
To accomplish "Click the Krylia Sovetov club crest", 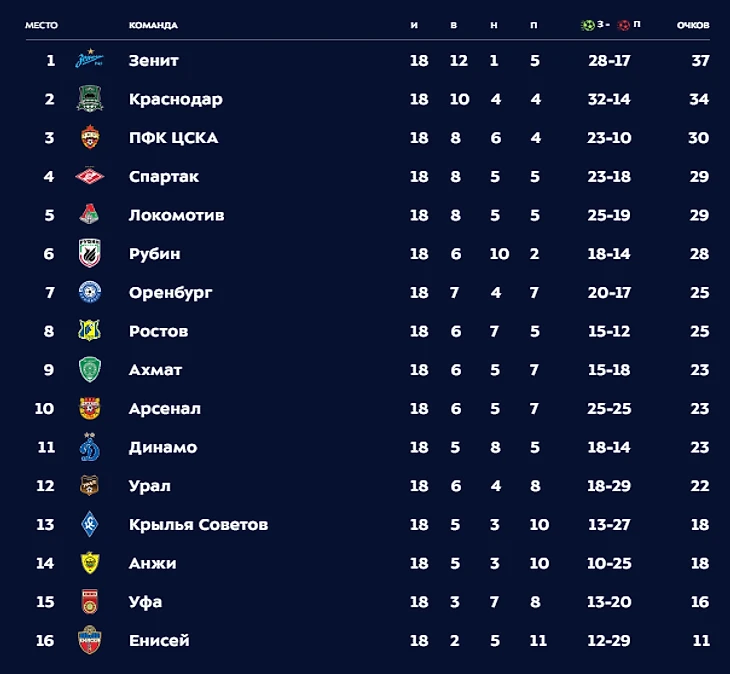I will [90, 525].
